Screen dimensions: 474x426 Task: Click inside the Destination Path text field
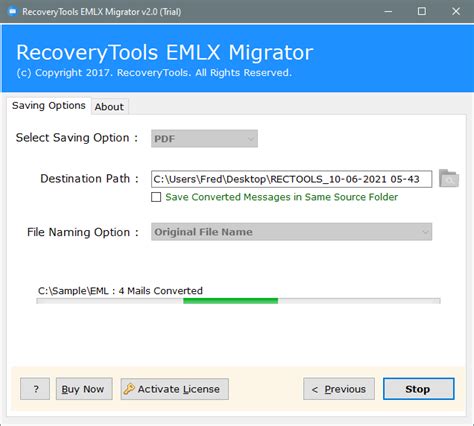[292, 179]
